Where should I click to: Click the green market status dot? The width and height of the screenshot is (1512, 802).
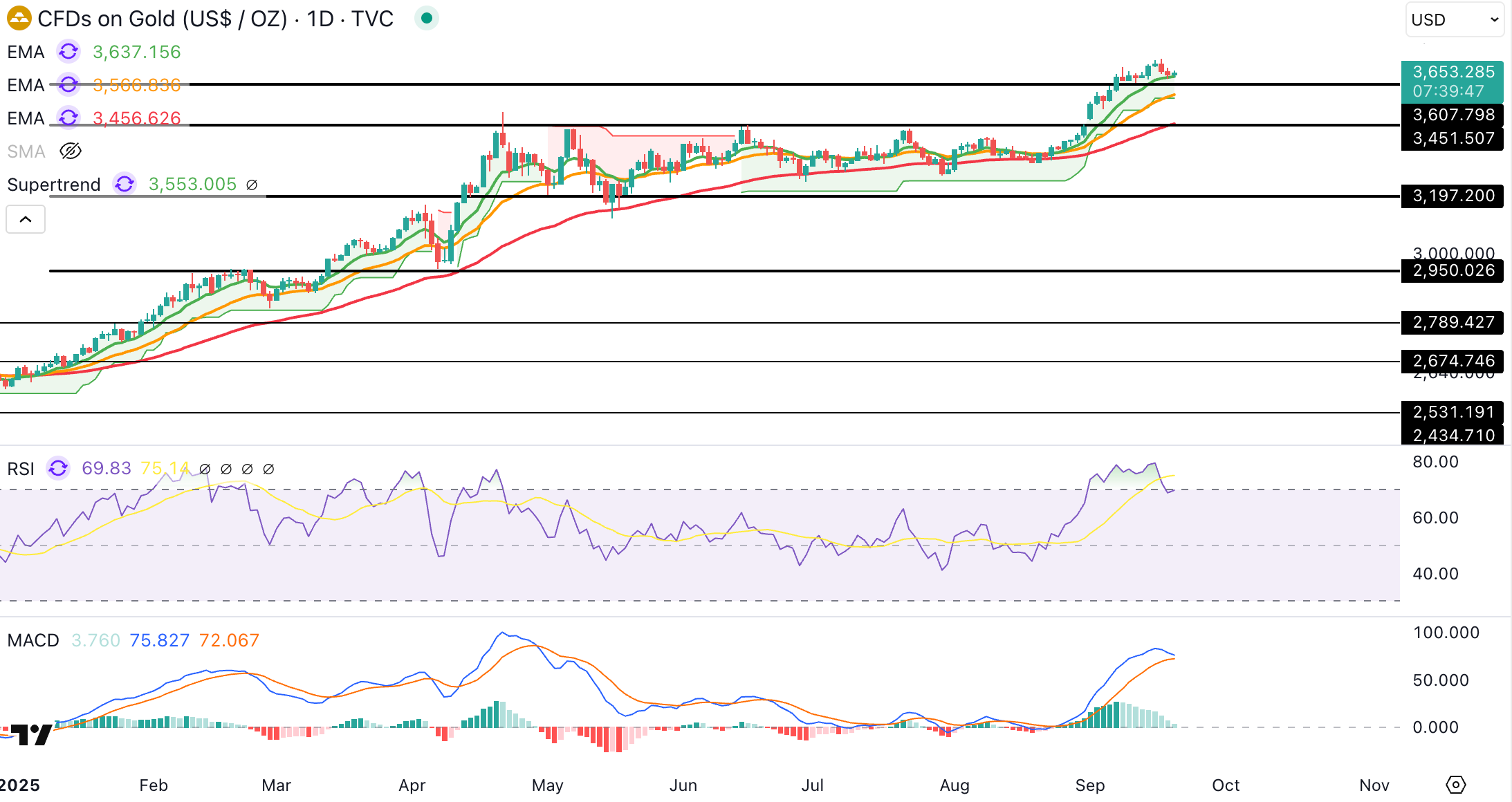427,19
